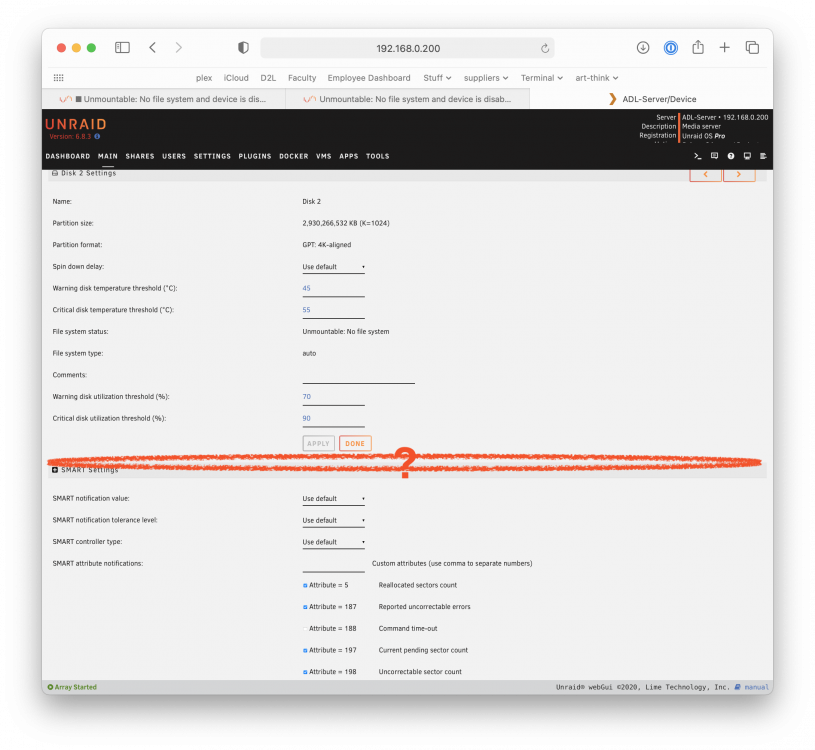Open the Employee Dashboard bookmark
Screen dimensions: 815x750
[369, 77]
